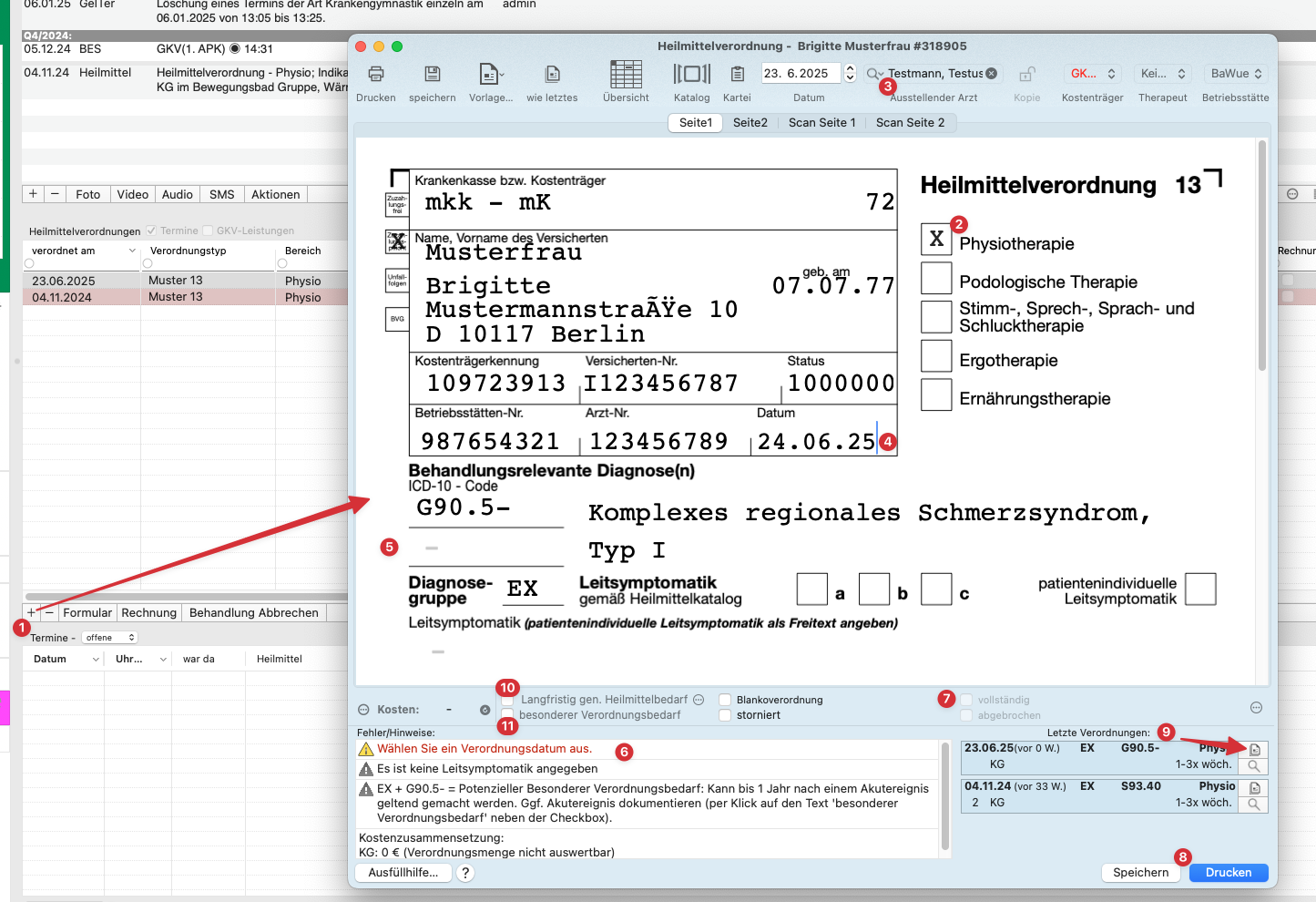1316x902 pixels.
Task: Open the Kartei clipboard icon
Action: [738, 74]
